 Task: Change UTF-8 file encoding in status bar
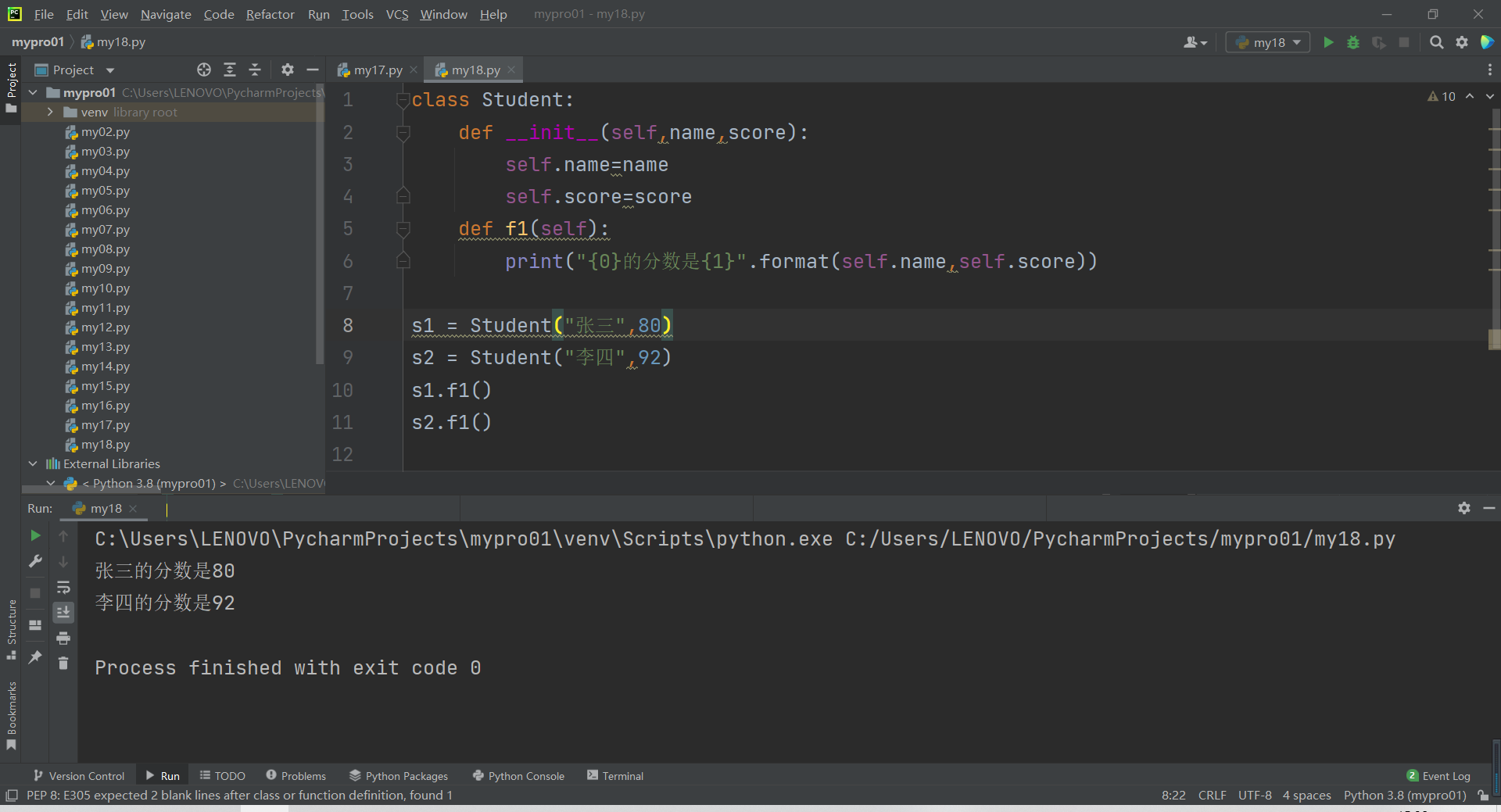(x=1255, y=795)
